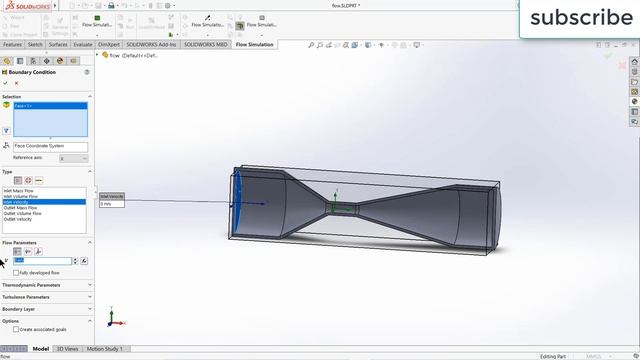Select Pressure Openings boundary type icon
This screenshot has height=360, width=640.
click(x=28, y=180)
